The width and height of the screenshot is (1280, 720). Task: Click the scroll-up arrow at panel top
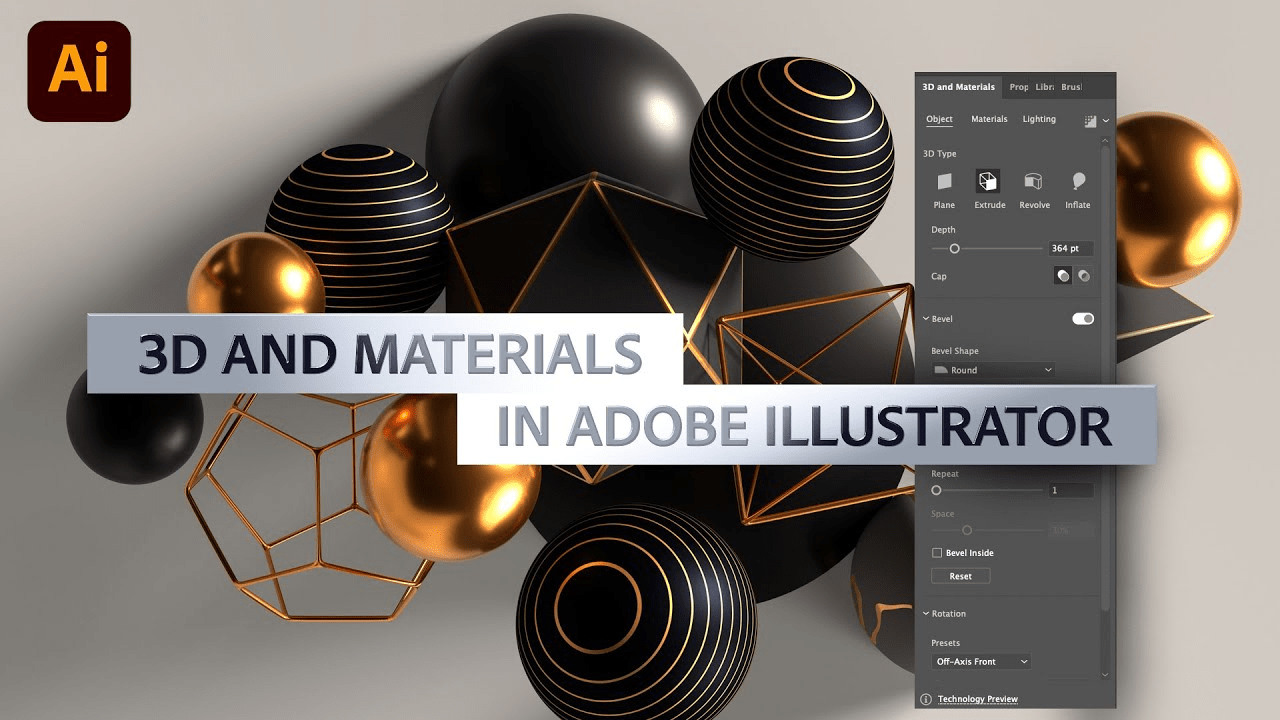click(1104, 141)
